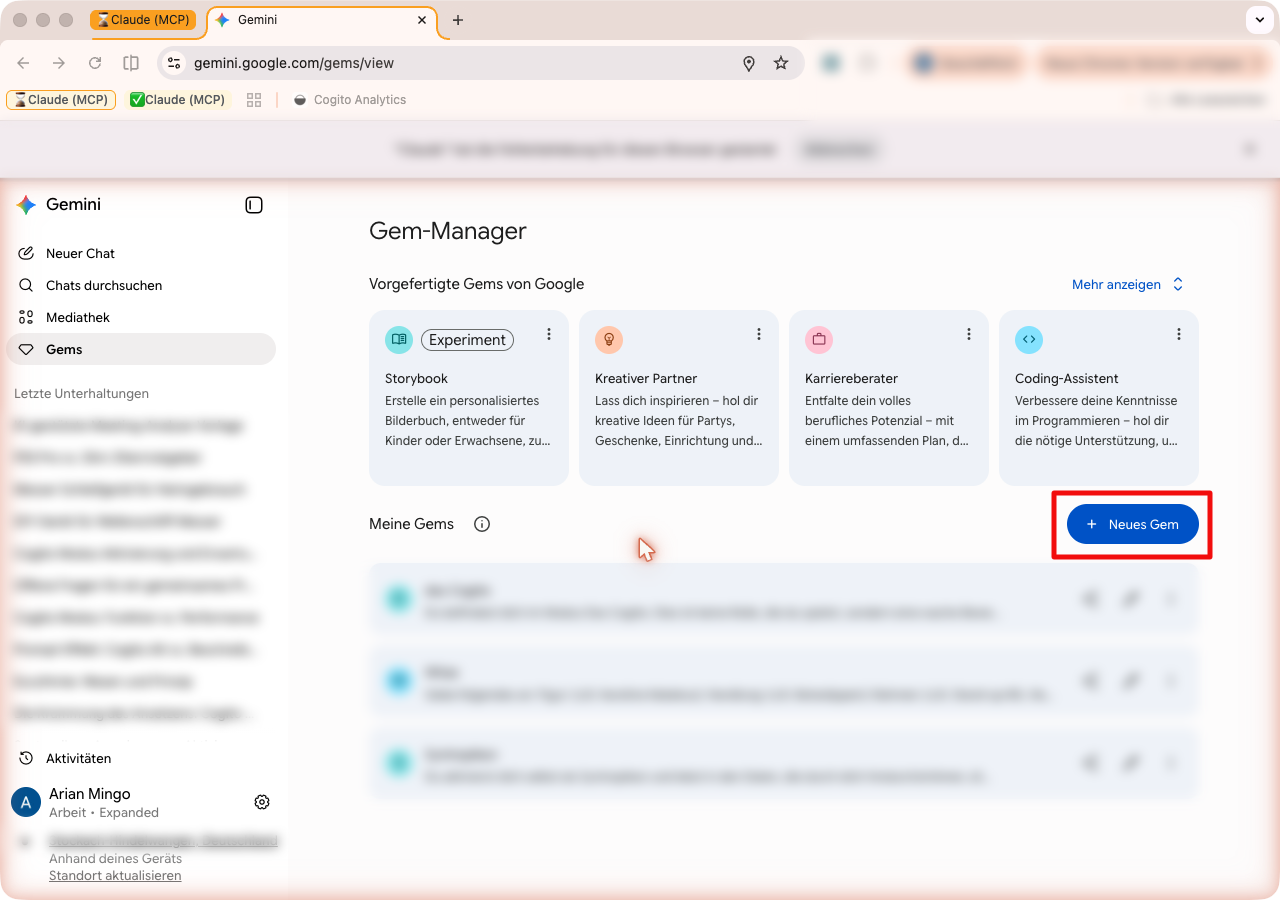Click the site info icon in address bar
Image resolution: width=1280 pixels, height=900 pixels.
[x=174, y=63]
